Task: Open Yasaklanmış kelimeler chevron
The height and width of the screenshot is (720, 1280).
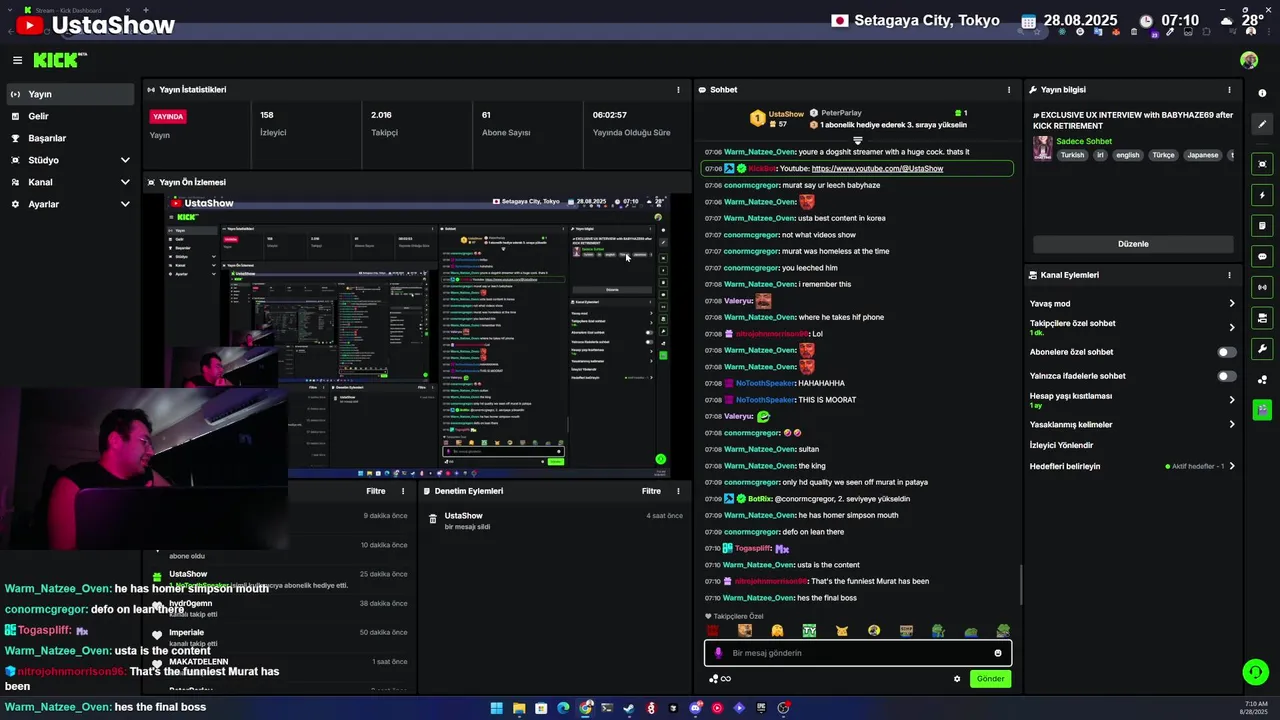Action: [x=1231, y=424]
